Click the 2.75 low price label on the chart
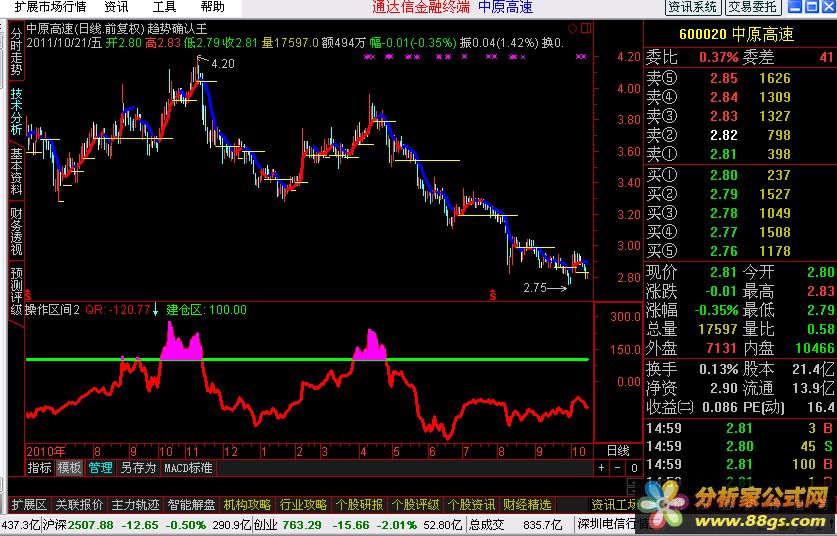Image resolution: width=837 pixels, height=536 pixels. [x=535, y=288]
